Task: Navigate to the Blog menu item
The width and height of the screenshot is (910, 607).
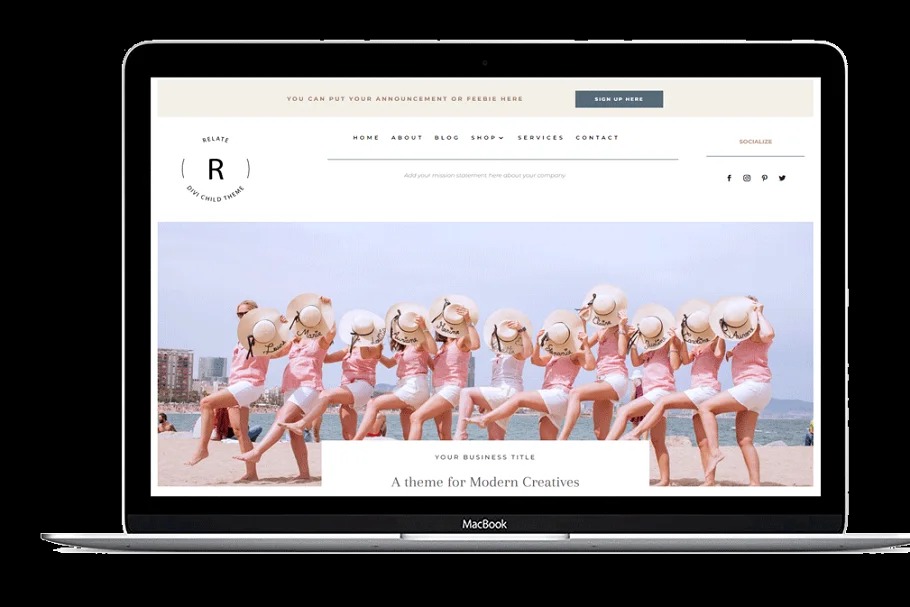Action: click(447, 138)
